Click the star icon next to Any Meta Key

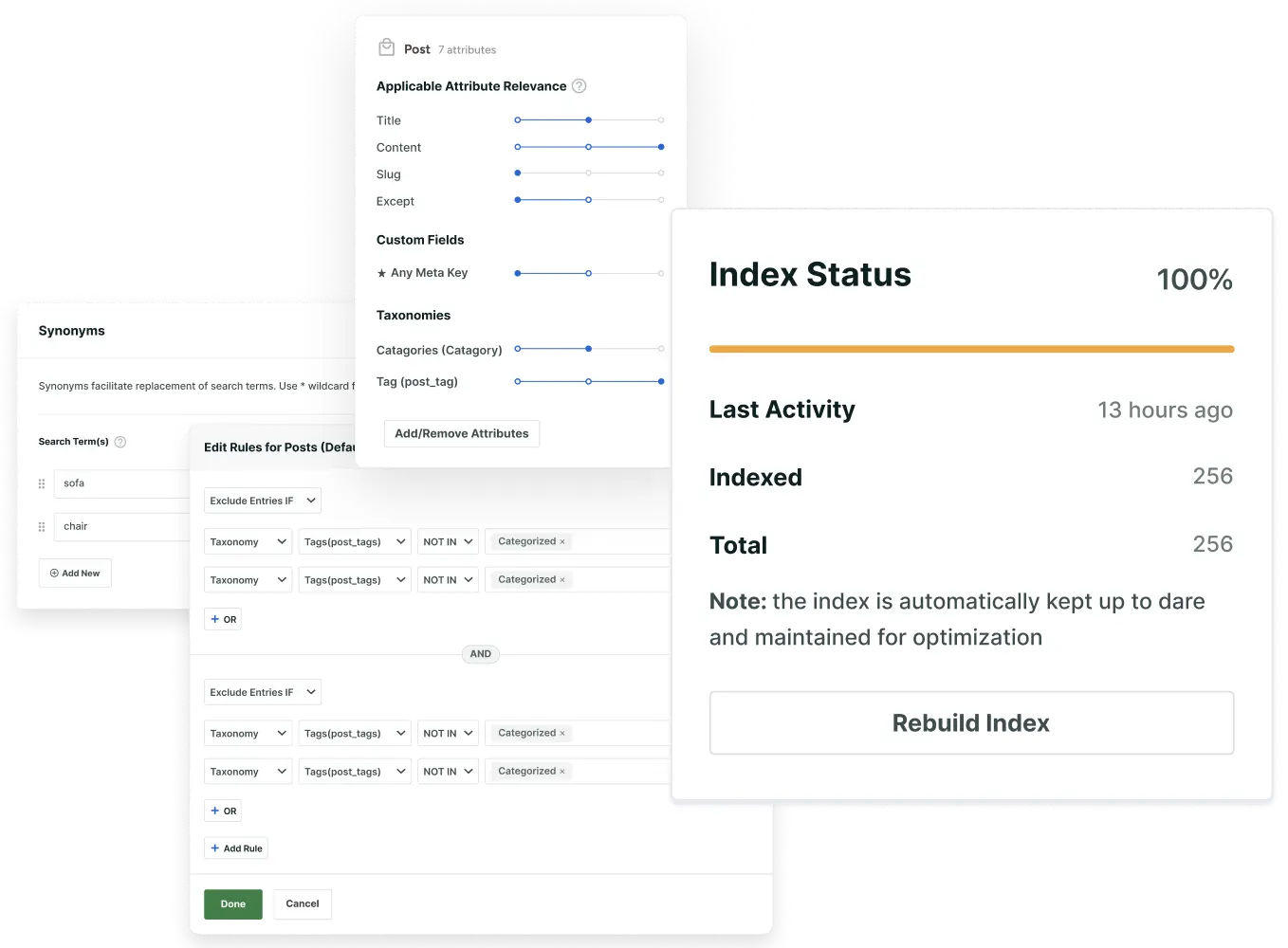point(382,272)
